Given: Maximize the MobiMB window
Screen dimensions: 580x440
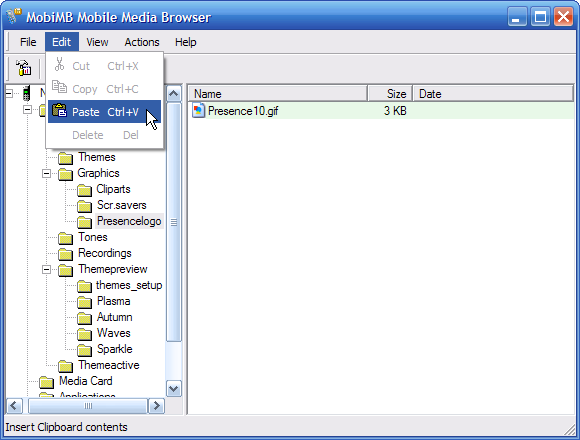Looking at the screenshot, I should 540,17.
